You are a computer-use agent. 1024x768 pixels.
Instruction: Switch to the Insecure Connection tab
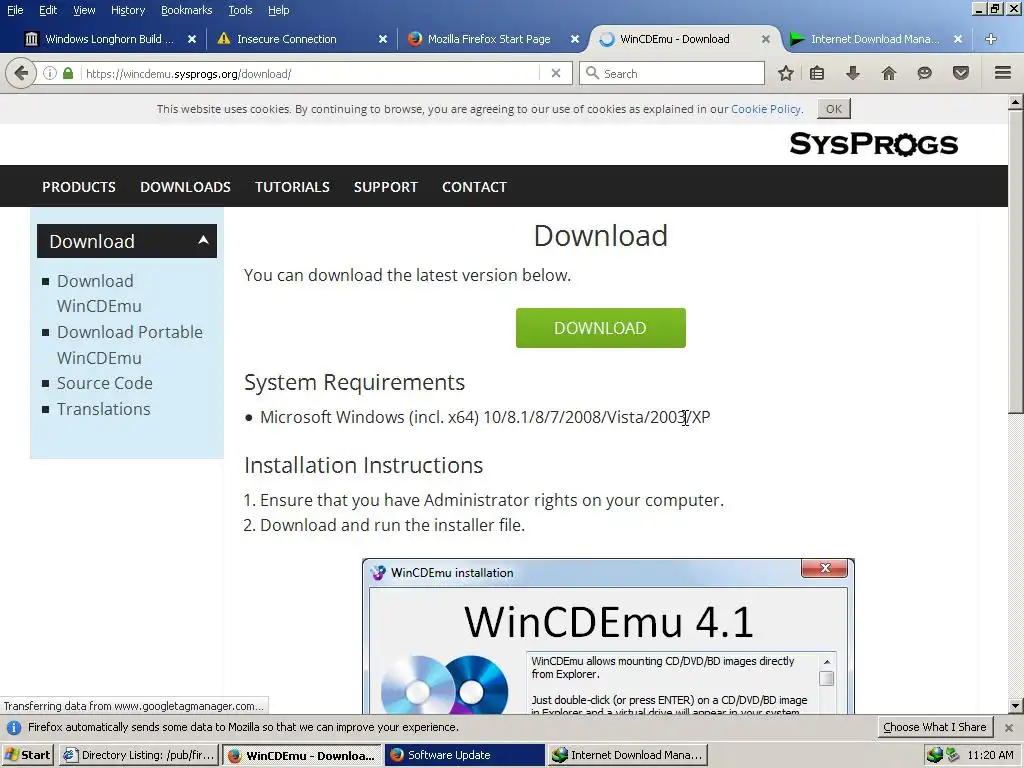tap(300, 39)
